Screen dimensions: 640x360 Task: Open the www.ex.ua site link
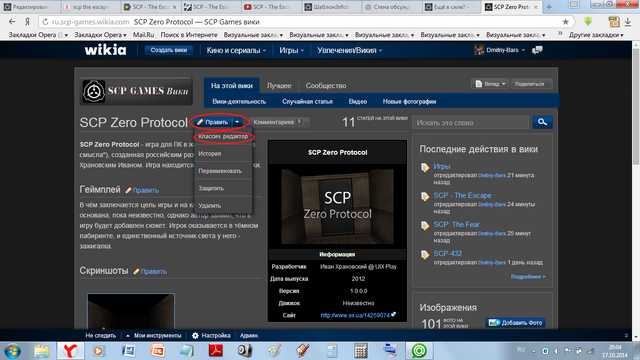tap(355, 315)
